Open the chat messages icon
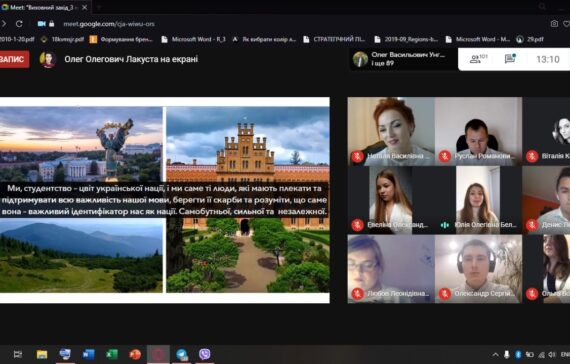Image resolution: width=570 pixels, height=364 pixels. tap(510, 59)
